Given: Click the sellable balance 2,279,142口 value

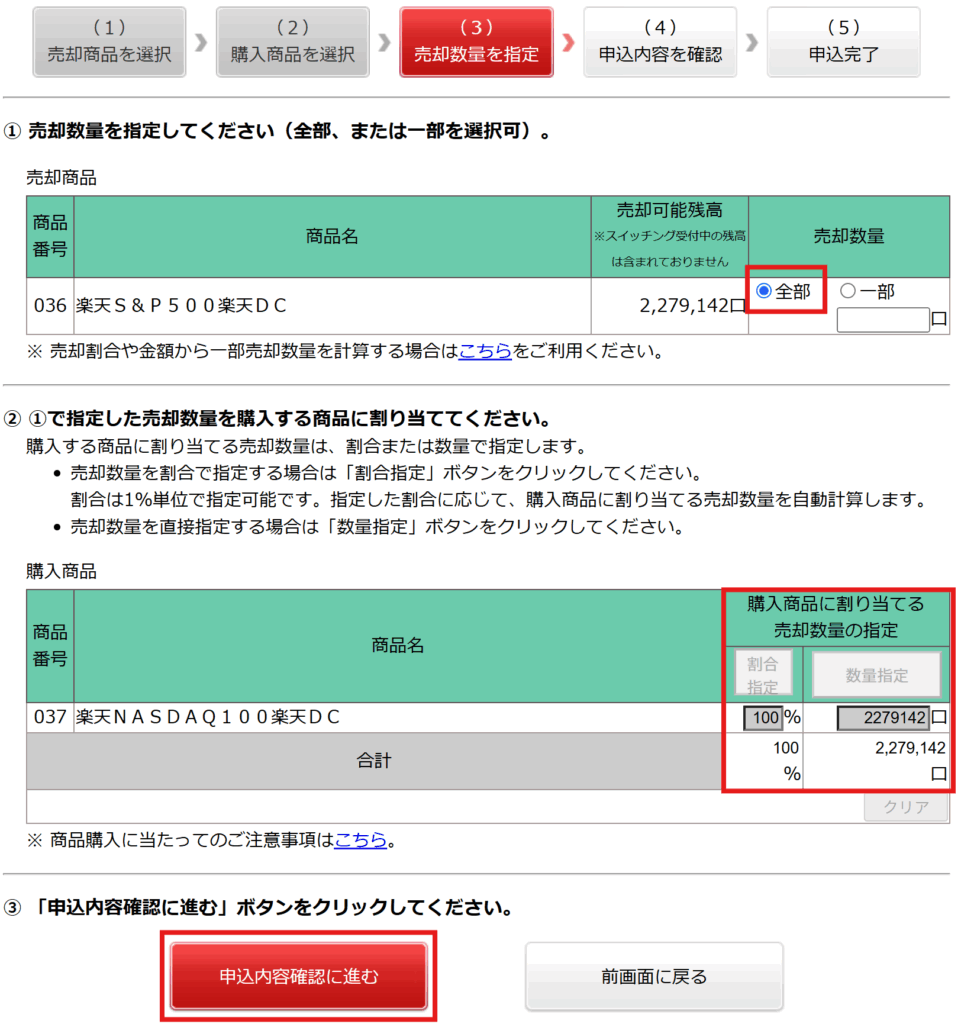Looking at the screenshot, I should [693, 306].
